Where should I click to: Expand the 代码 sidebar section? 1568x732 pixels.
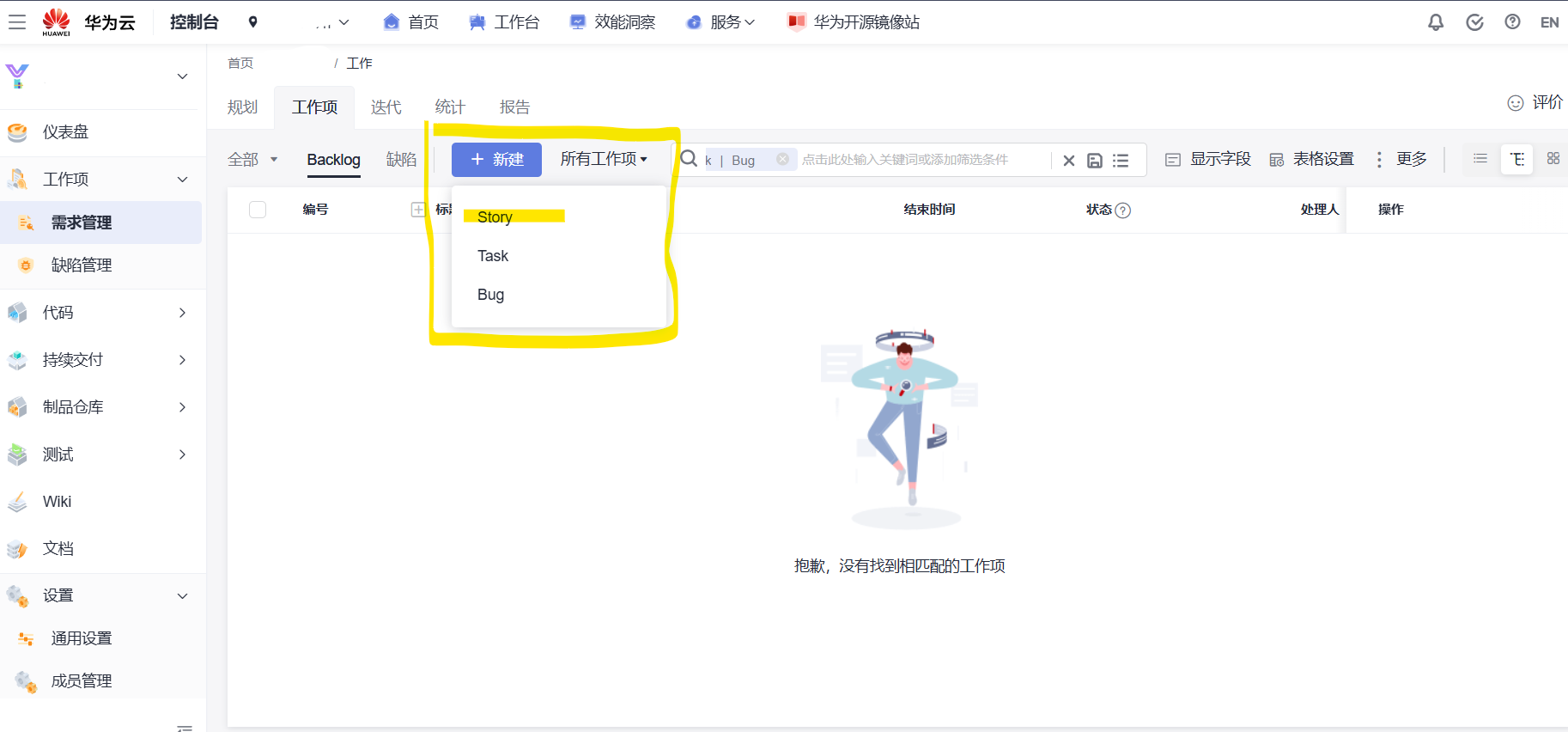click(x=182, y=313)
